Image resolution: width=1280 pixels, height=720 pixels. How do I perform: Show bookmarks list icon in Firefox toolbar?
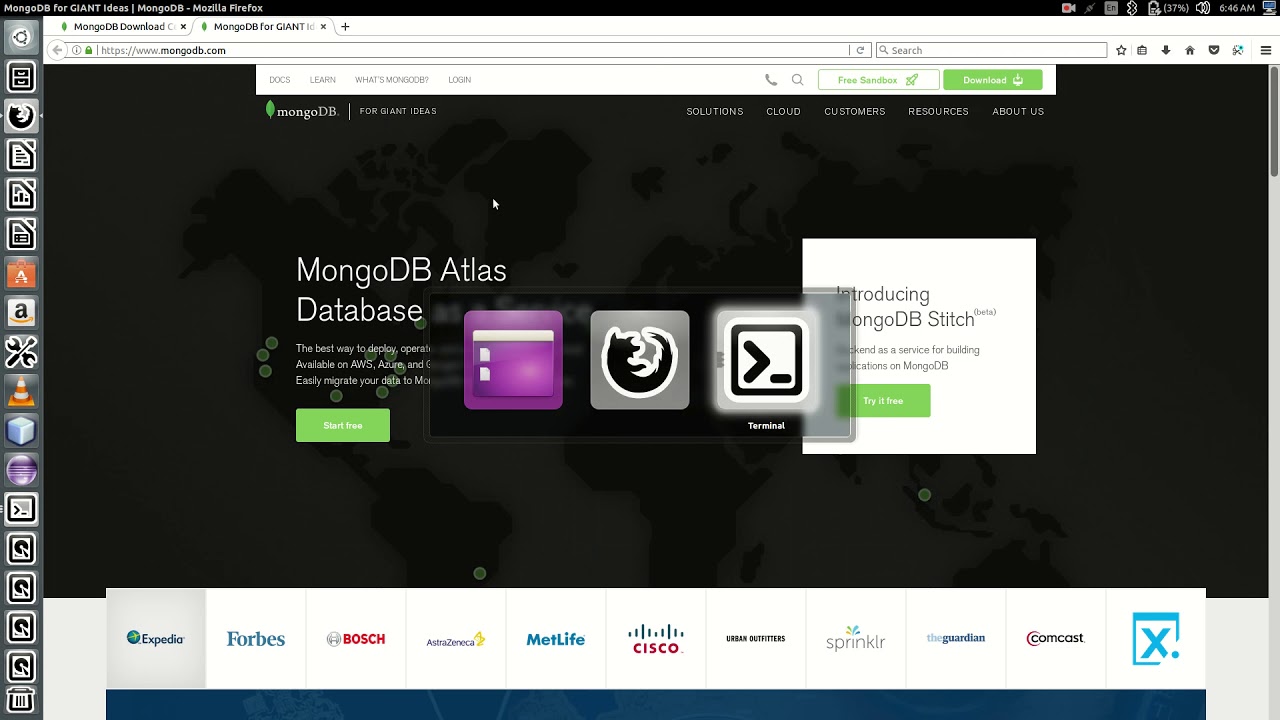pyautogui.click(x=1142, y=50)
